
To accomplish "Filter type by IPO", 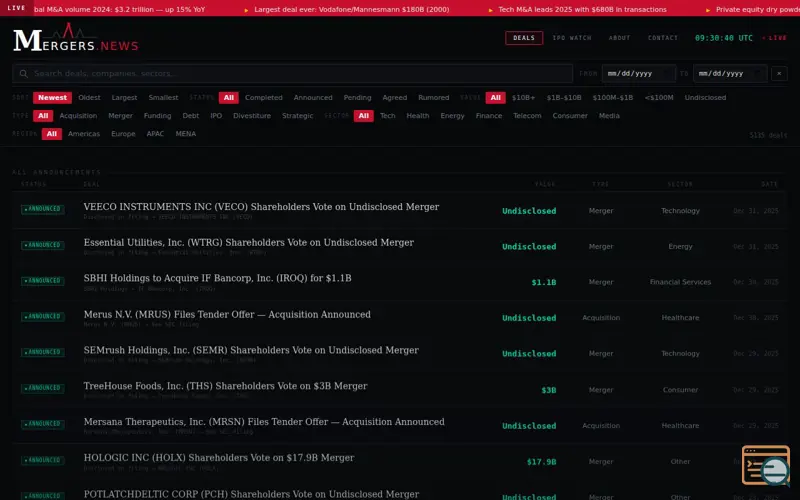I will (x=216, y=116).
